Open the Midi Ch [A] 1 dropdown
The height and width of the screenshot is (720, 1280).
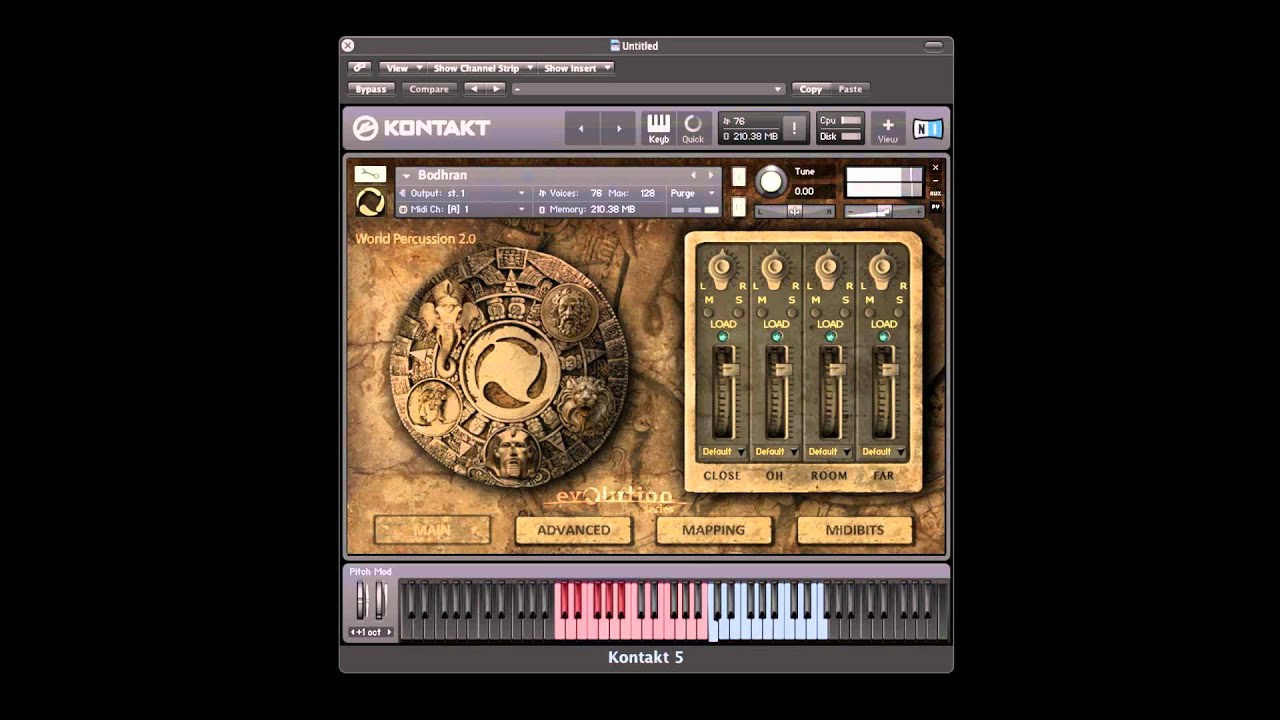pyautogui.click(x=463, y=209)
